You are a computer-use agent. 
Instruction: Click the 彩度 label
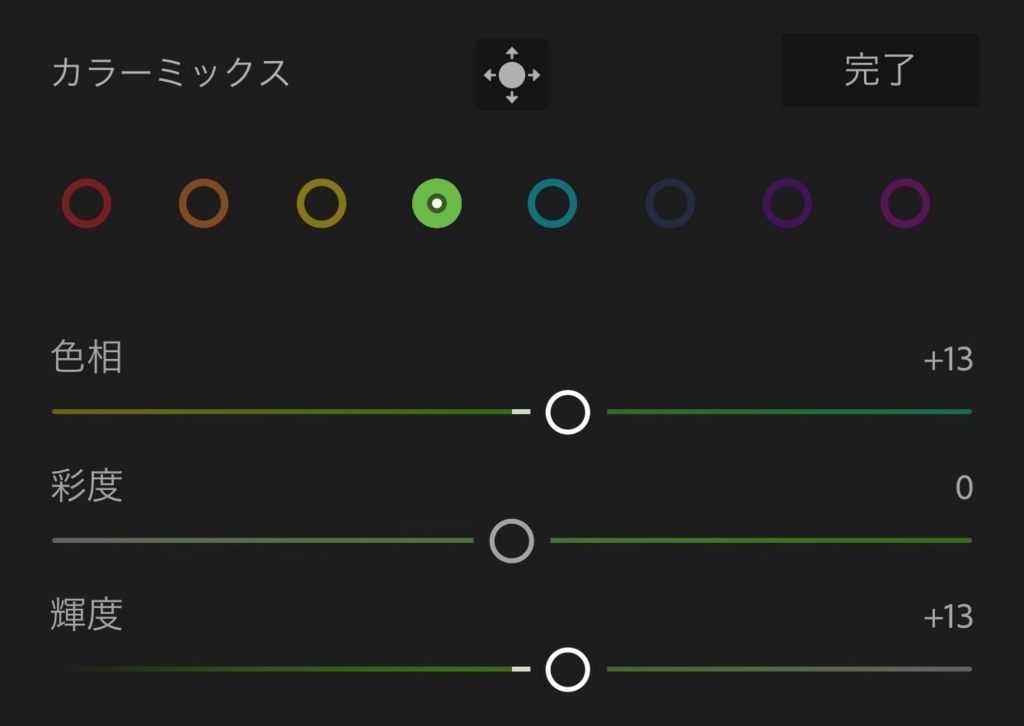[87, 486]
